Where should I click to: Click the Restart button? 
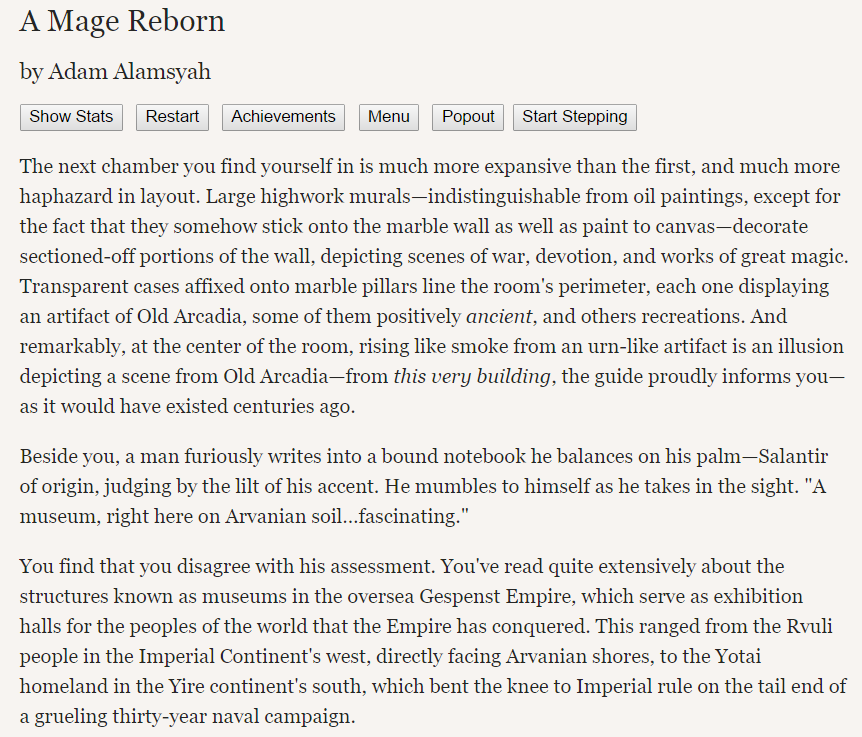[172, 117]
